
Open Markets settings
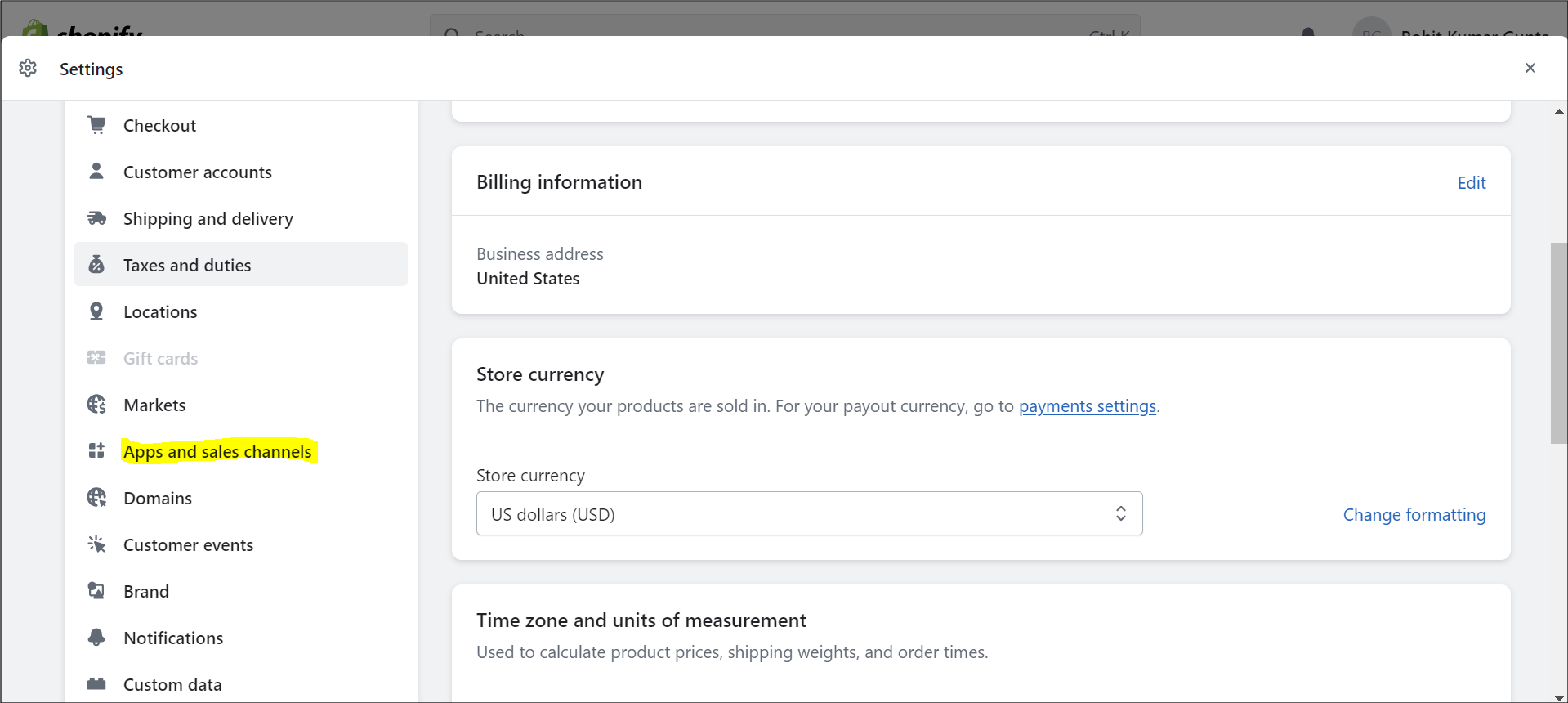click(241, 405)
